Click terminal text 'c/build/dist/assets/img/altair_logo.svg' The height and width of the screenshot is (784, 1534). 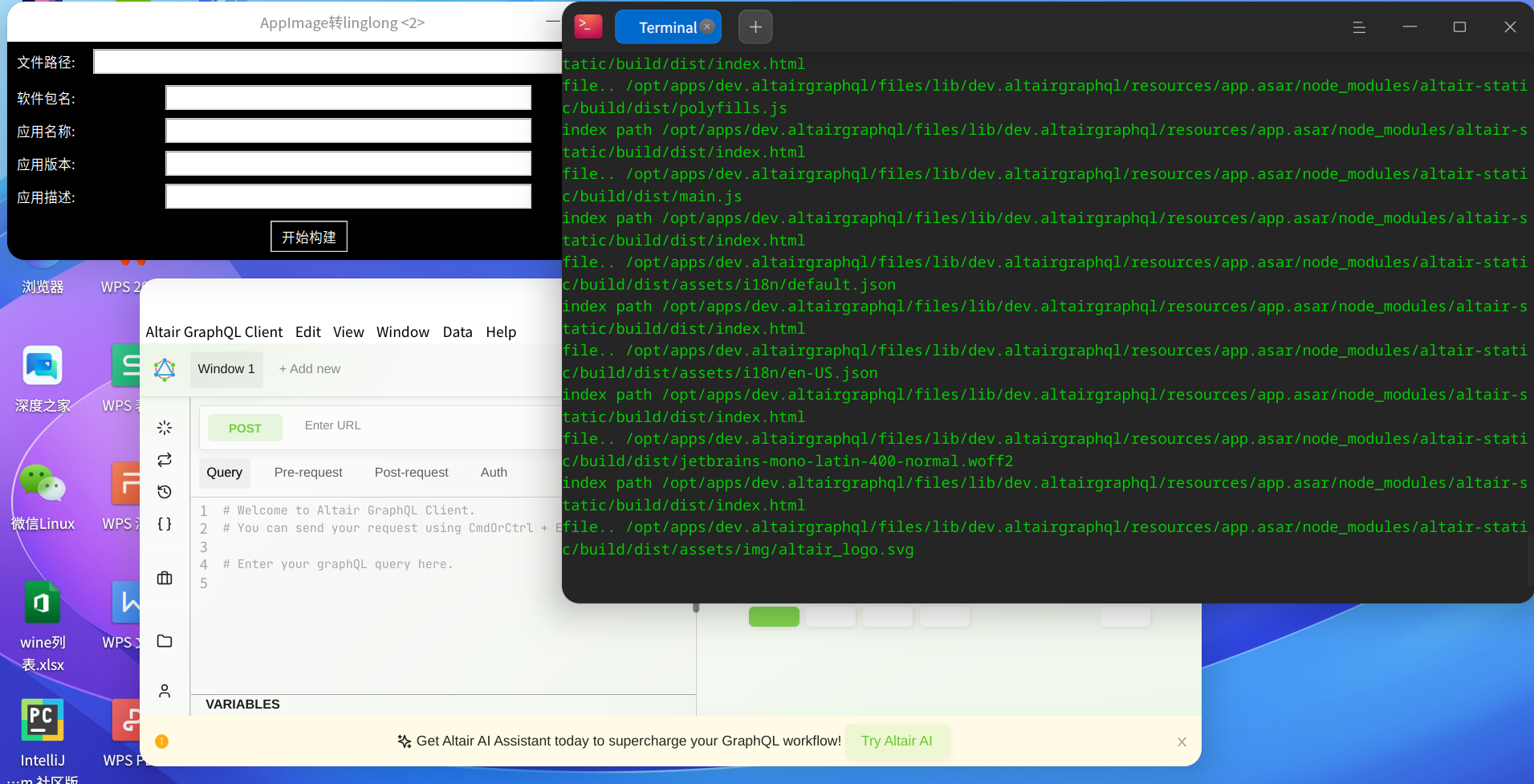tap(739, 550)
